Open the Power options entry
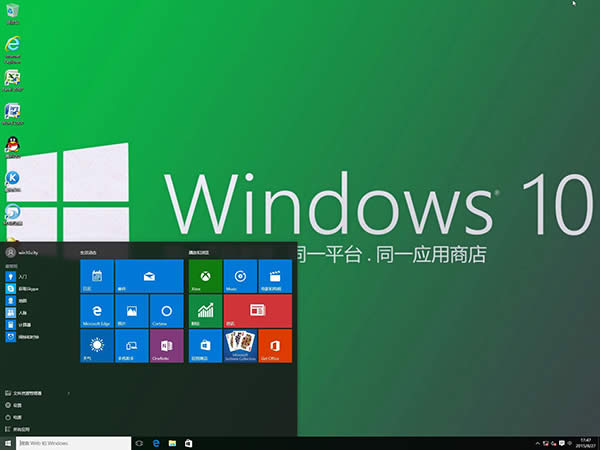Screen dimensions: 600x450 [x=18, y=416]
